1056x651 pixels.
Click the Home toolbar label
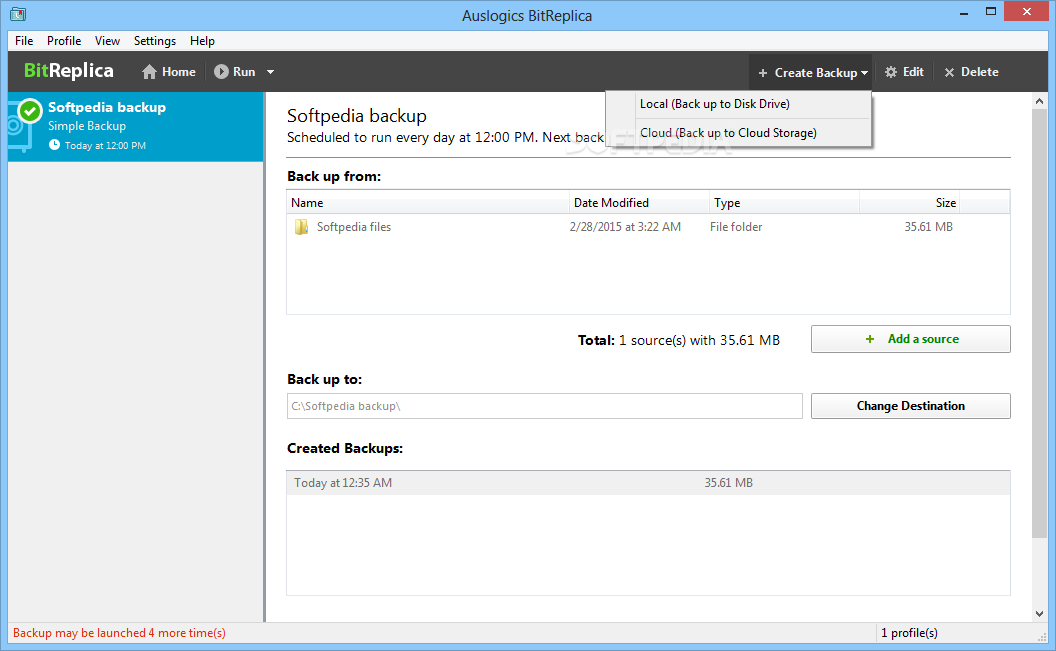178,71
